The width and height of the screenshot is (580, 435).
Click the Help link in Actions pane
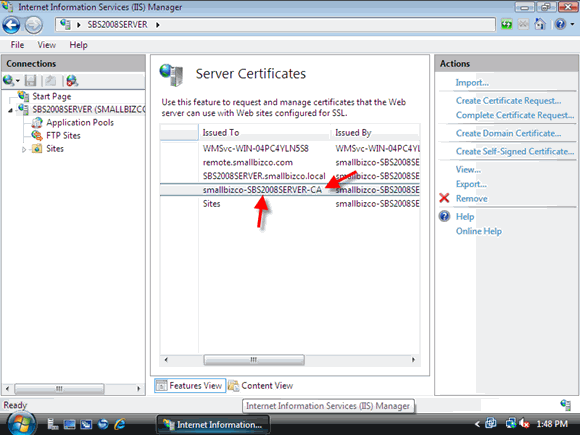pos(465,217)
